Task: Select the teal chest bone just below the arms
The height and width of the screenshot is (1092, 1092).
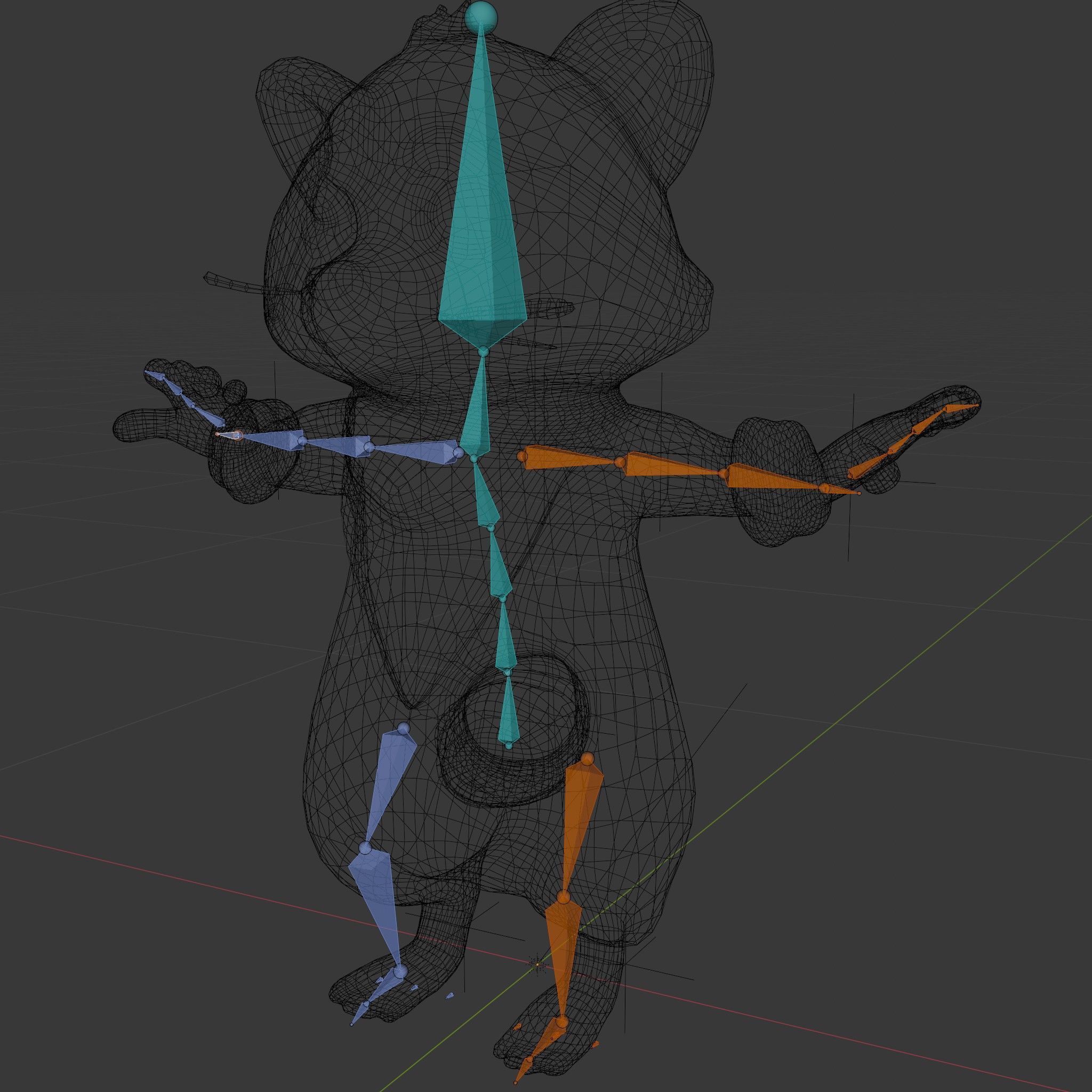Action: [x=486, y=493]
